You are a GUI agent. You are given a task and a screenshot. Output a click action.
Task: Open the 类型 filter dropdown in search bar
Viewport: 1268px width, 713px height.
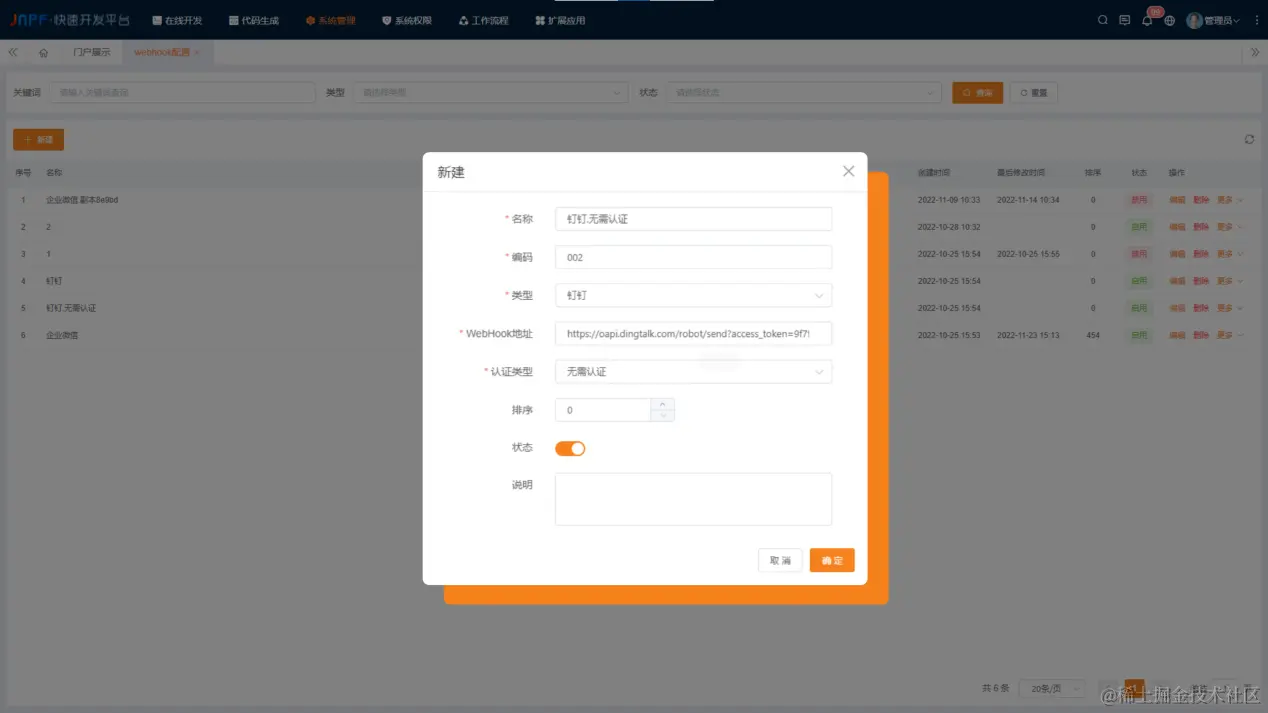click(490, 92)
